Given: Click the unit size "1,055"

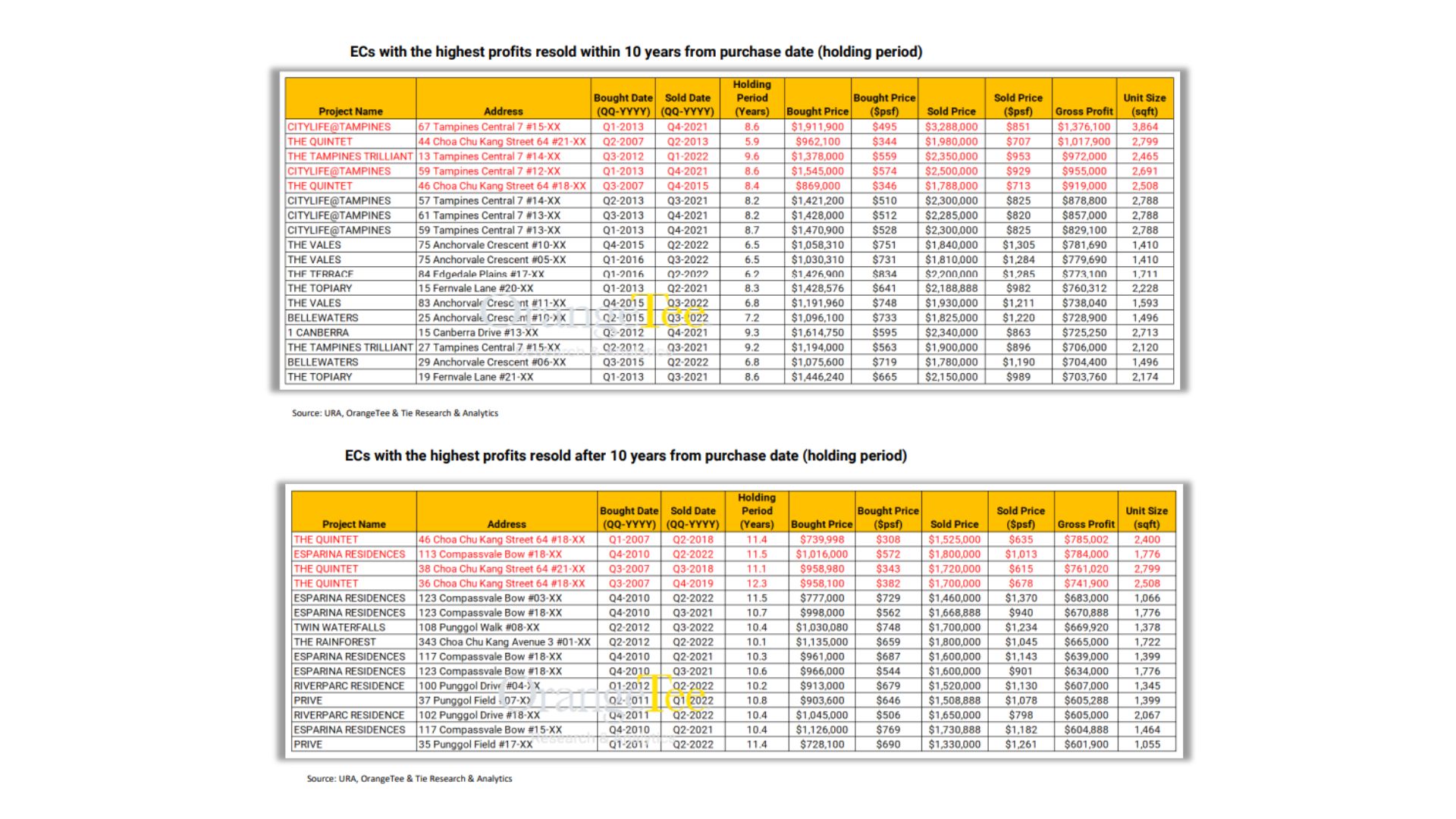Looking at the screenshot, I should (x=1147, y=745).
